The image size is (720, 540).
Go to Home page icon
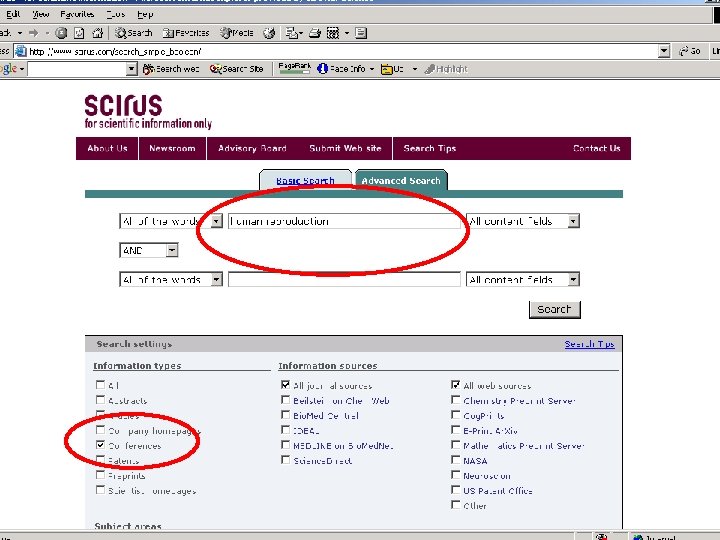click(97, 33)
